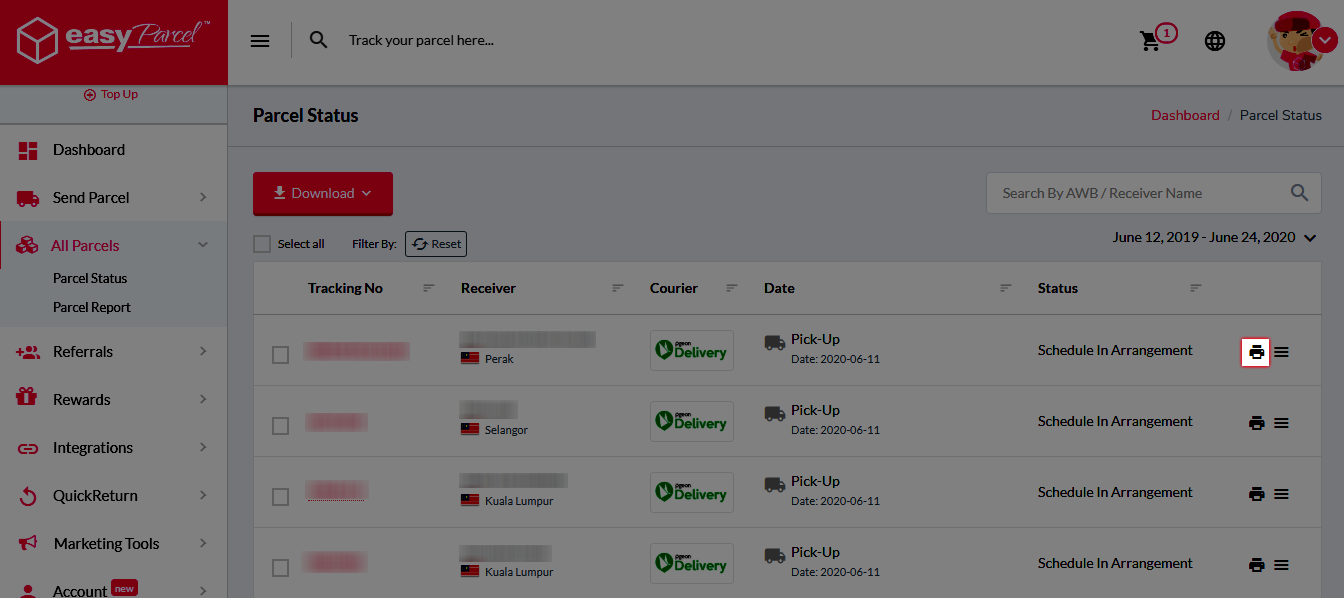Check the checkbox on the third parcel row

(x=280, y=493)
